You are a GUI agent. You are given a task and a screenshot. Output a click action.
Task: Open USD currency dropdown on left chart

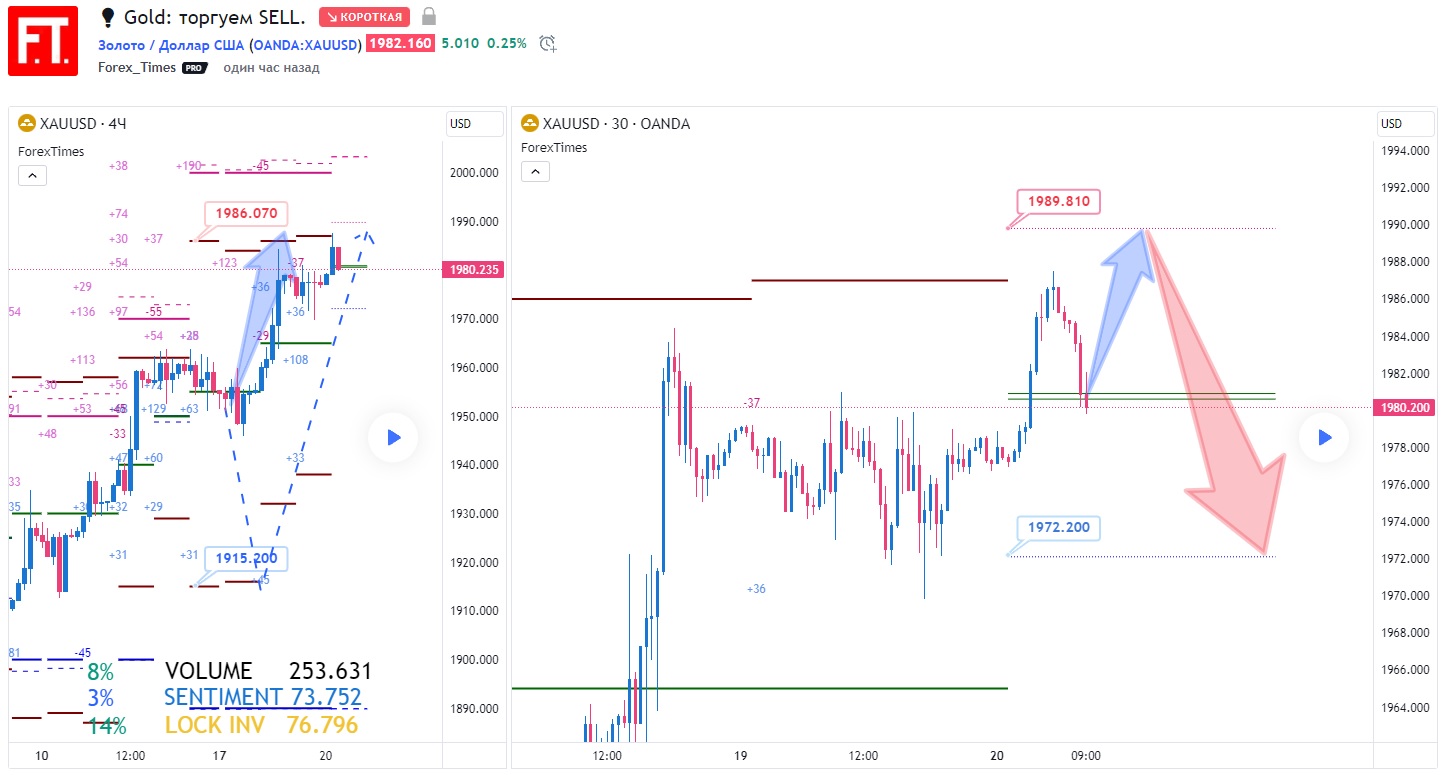[x=474, y=124]
